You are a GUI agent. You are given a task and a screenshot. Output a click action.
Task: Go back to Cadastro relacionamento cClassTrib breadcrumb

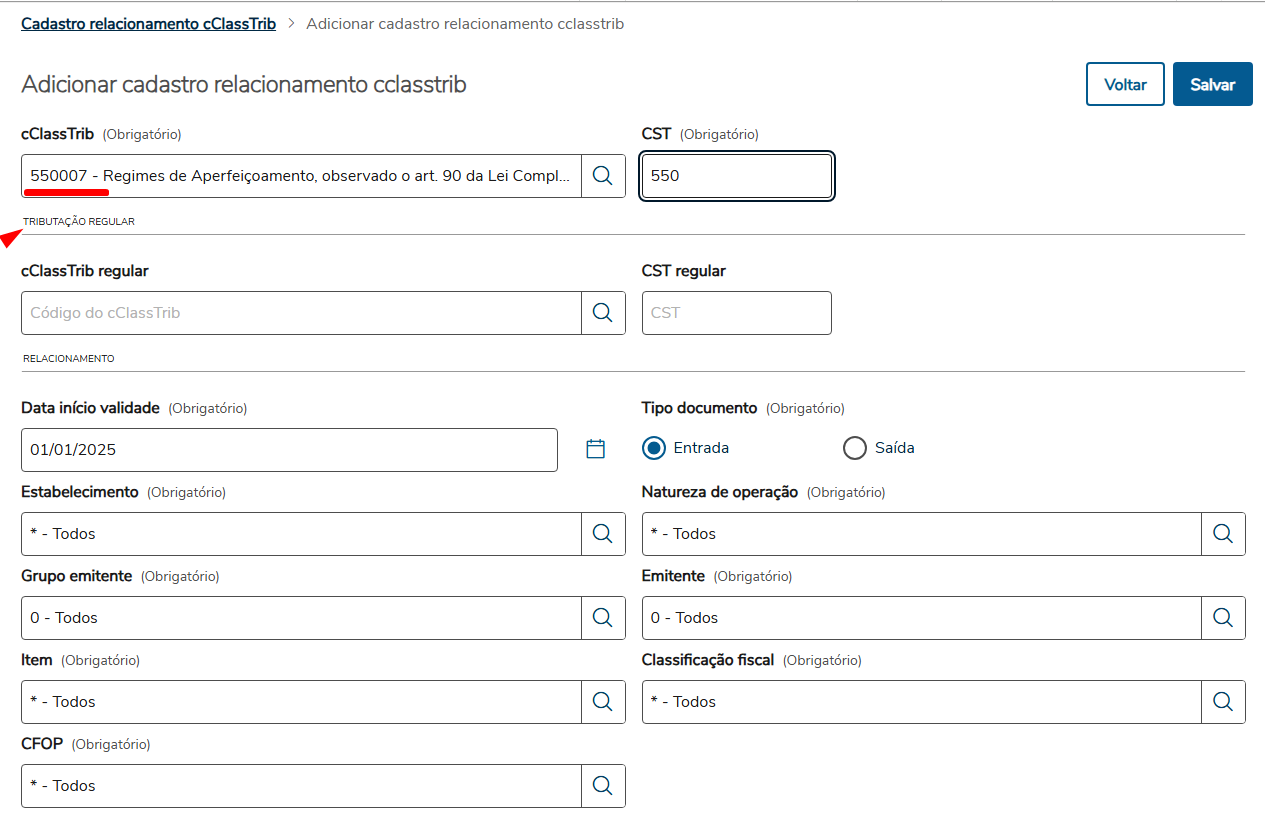pos(148,23)
